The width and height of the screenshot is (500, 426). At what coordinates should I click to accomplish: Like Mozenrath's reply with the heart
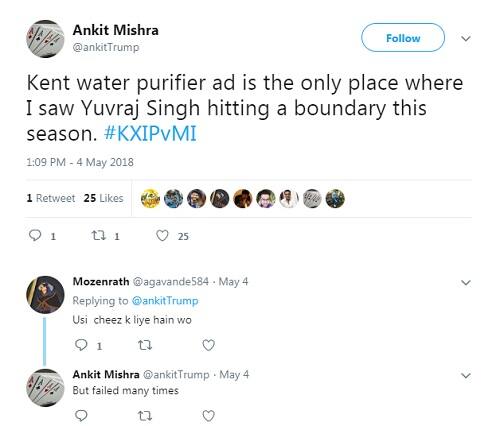pyautogui.click(x=209, y=345)
